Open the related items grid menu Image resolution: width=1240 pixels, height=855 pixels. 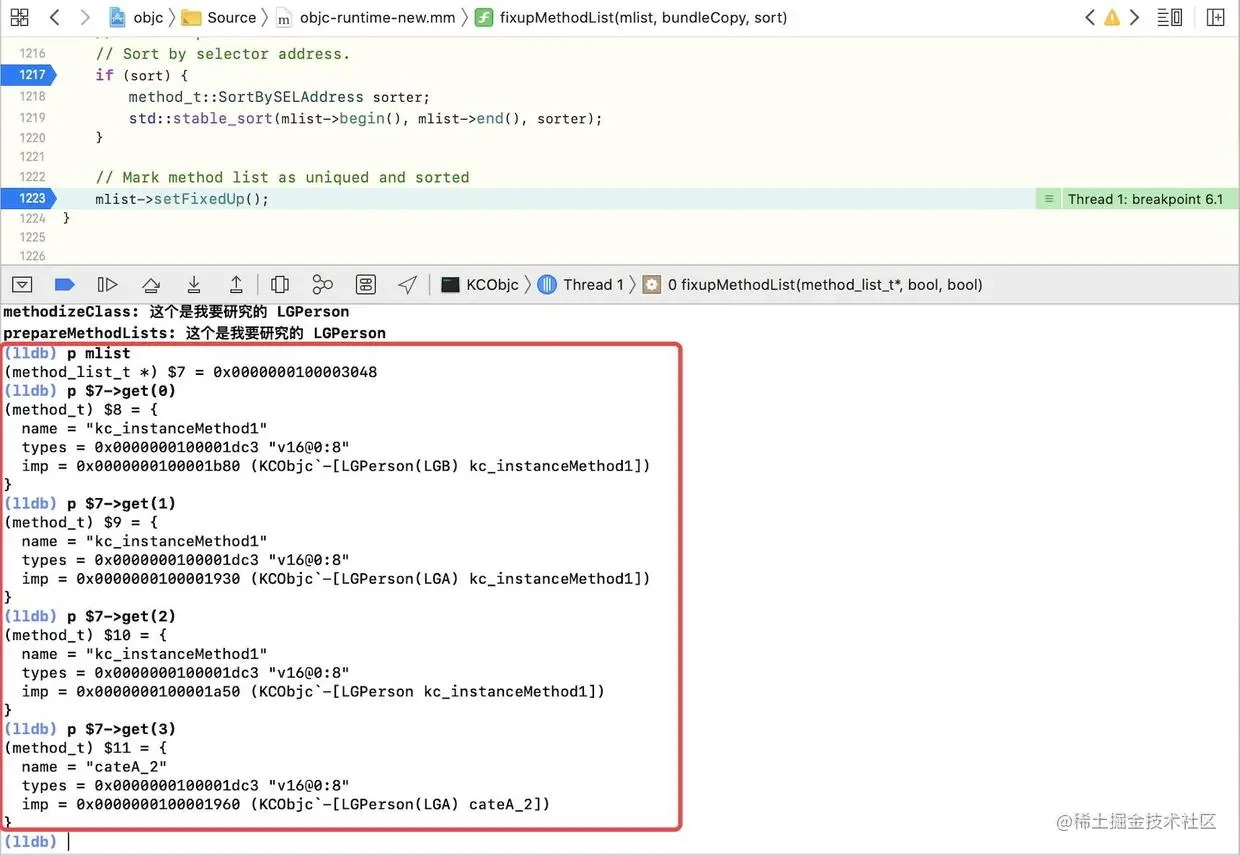19,17
